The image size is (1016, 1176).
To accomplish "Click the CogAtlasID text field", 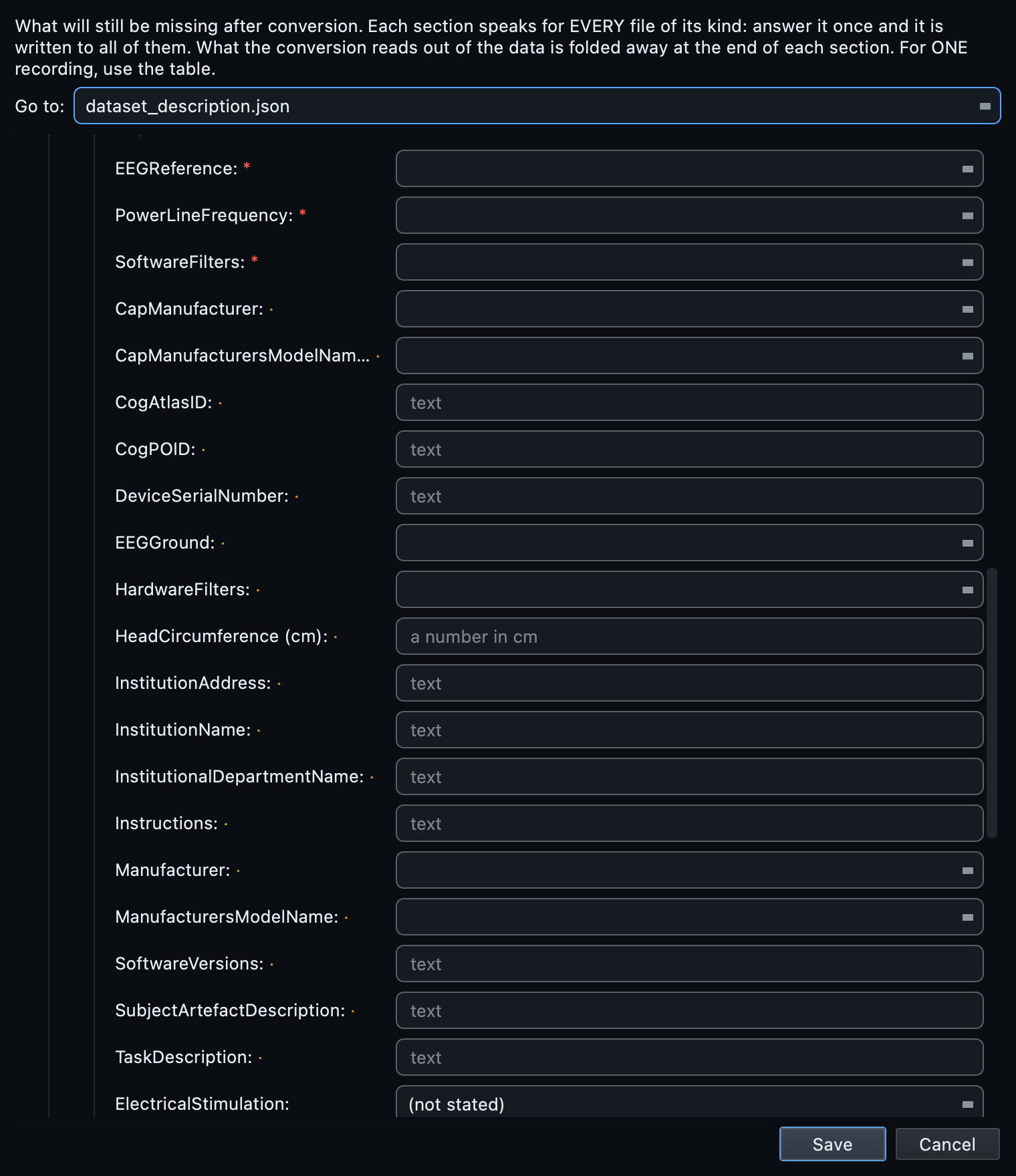I will pyautogui.click(x=689, y=402).
